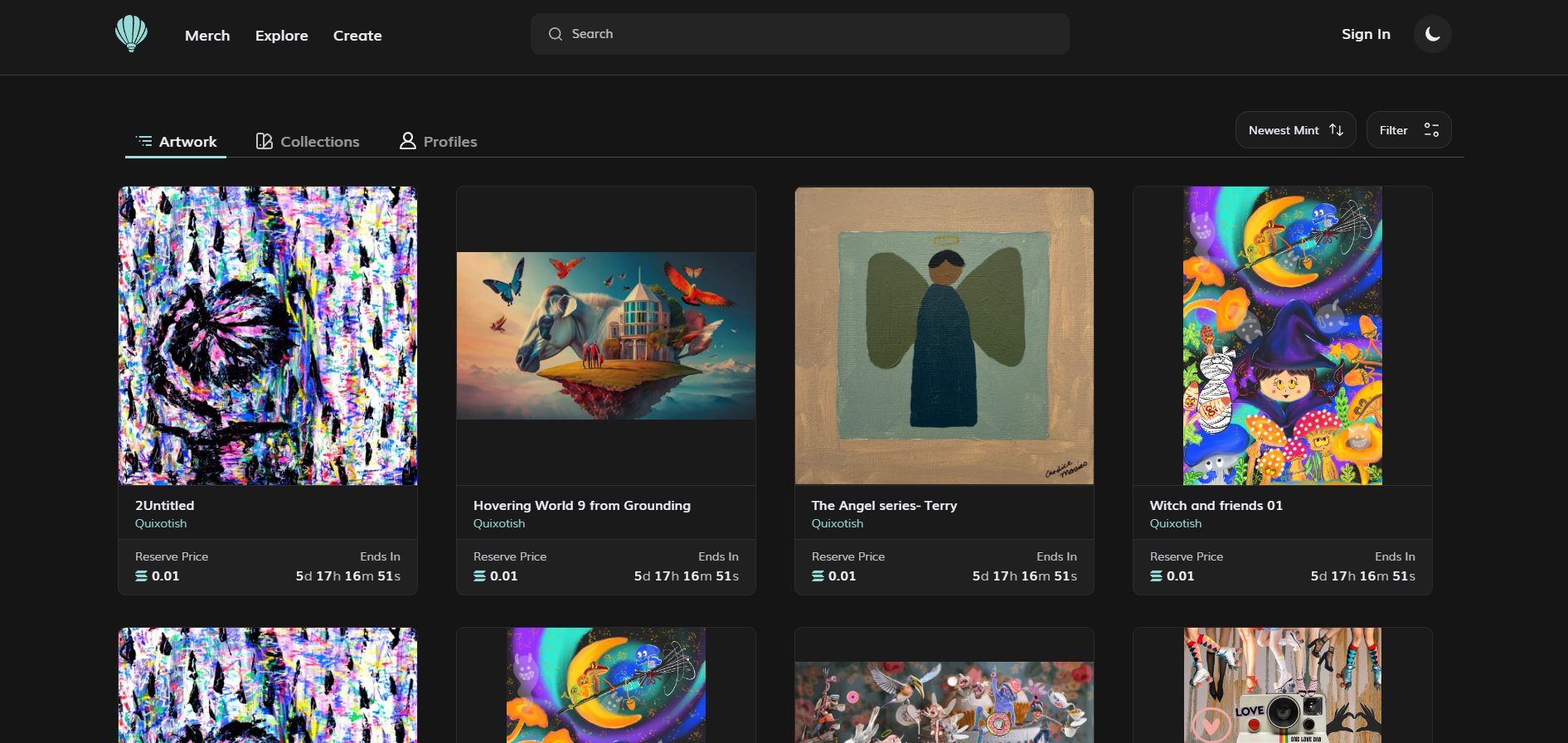Viewport: 1568px width, 743px height.
Task: Open the Newest Mint sort dropdown
Action: pyautogui.click(x=1295, y=130)
